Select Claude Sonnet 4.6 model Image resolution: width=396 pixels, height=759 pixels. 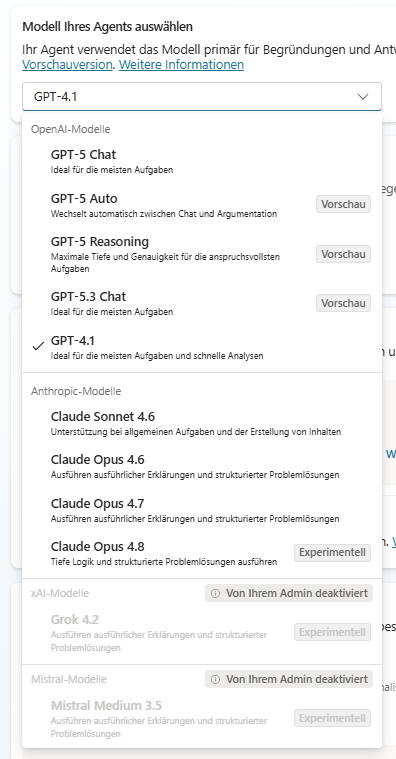(202, 424)
